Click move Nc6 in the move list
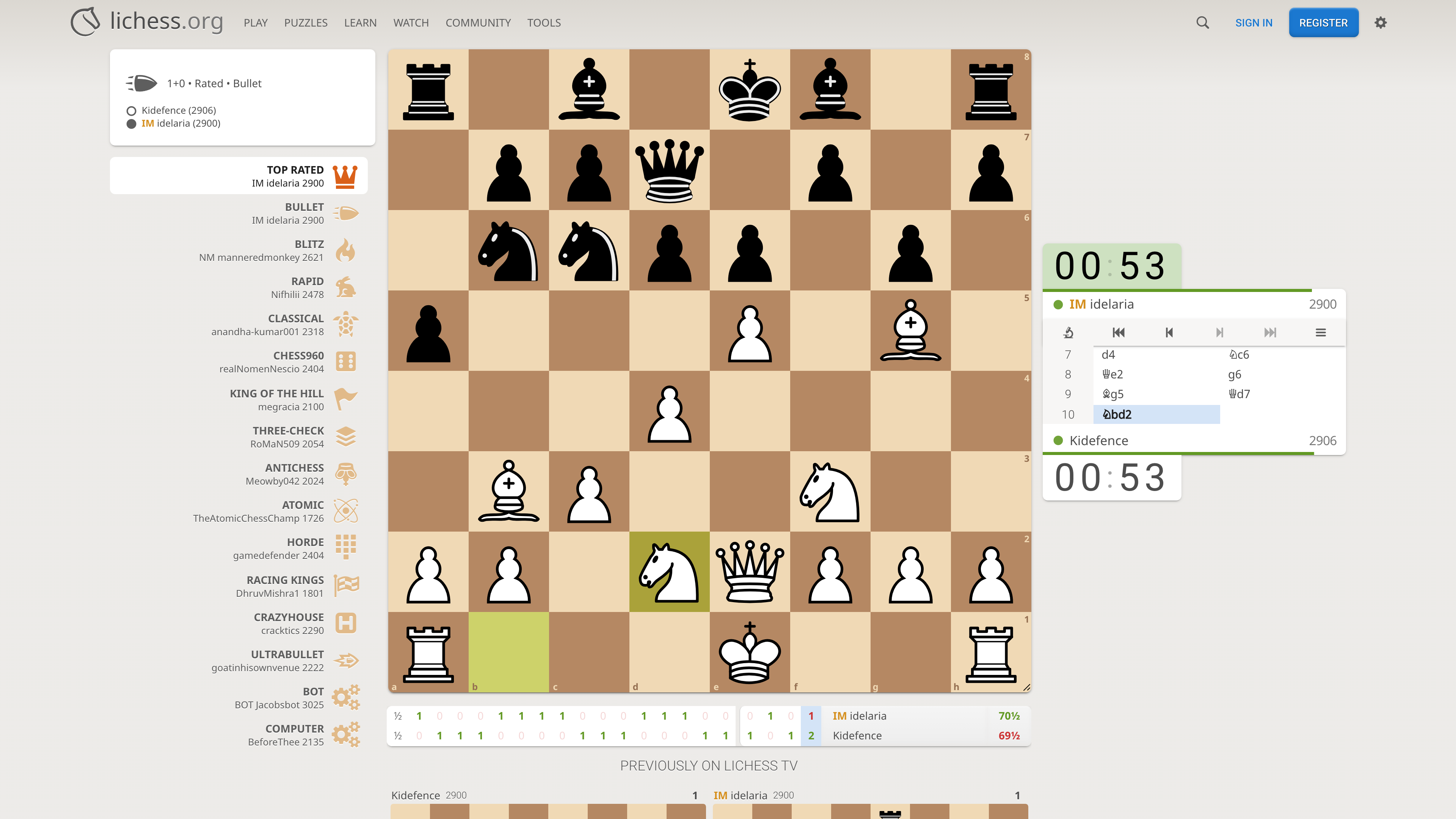 coord(1282,355)
